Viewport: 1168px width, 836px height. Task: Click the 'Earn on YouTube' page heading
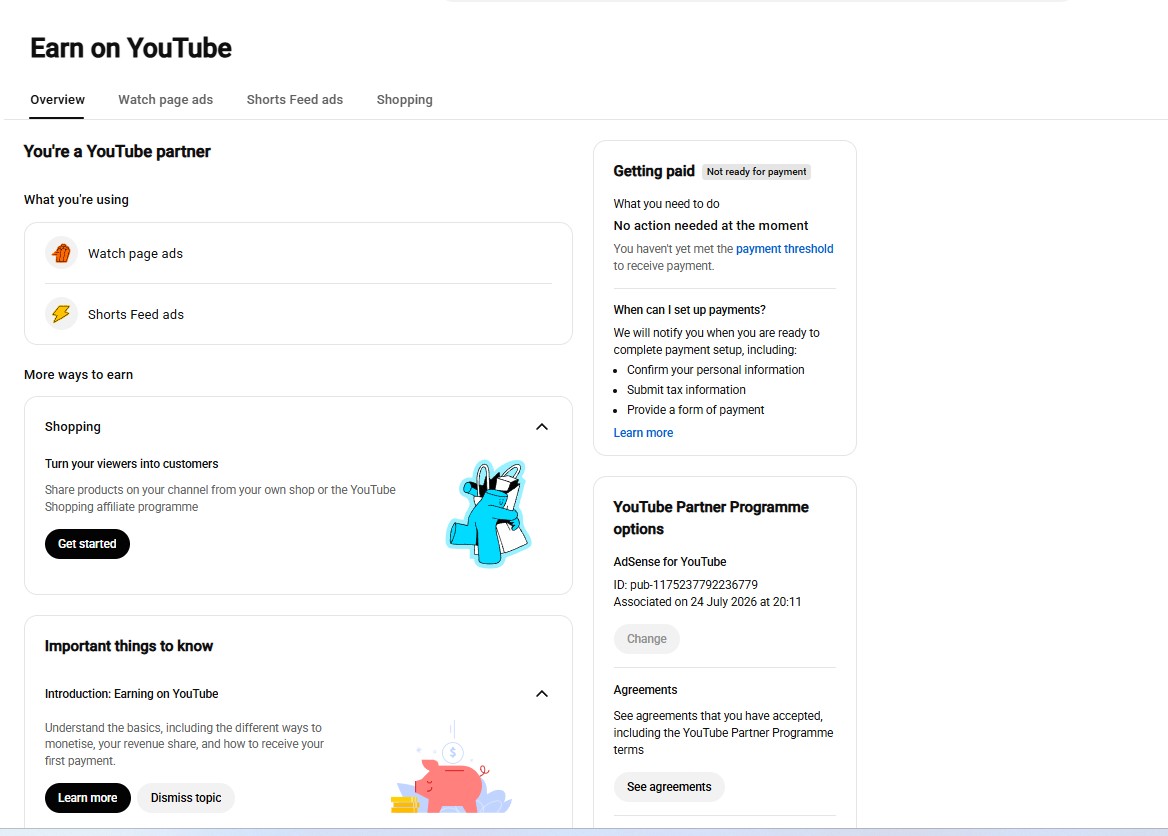coord(130,48)
